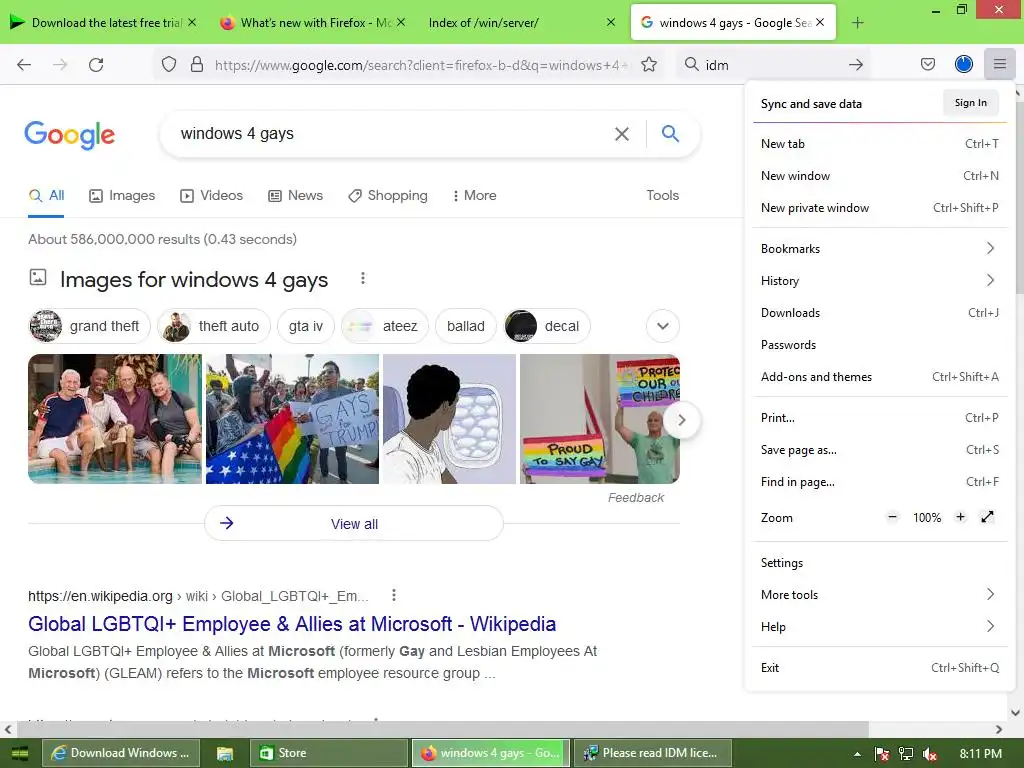
Task: Click the Google blue search magnifier
Action: pos(670,134)
